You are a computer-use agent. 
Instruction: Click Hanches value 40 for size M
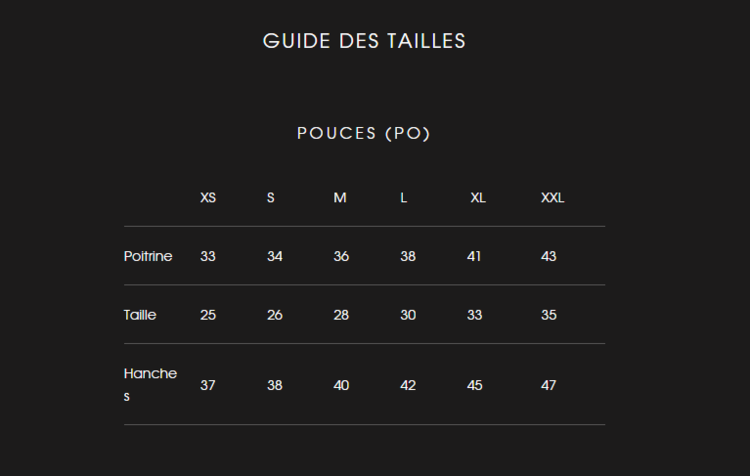341,385
